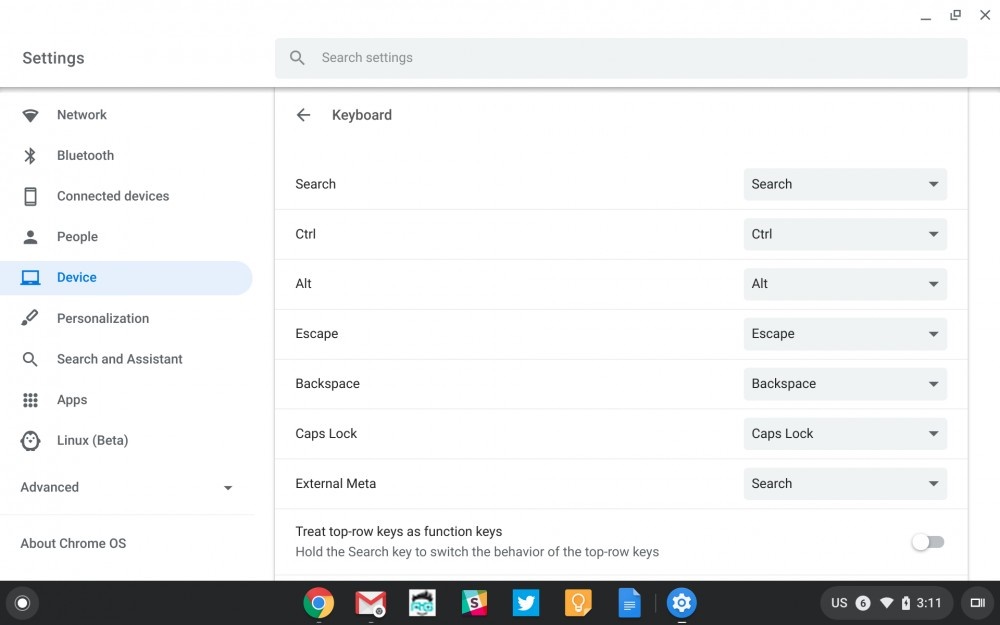The width and height of the screenshot is (1000, 625).
Task: Expand the Advanced settings section
Action: (126, 488)
